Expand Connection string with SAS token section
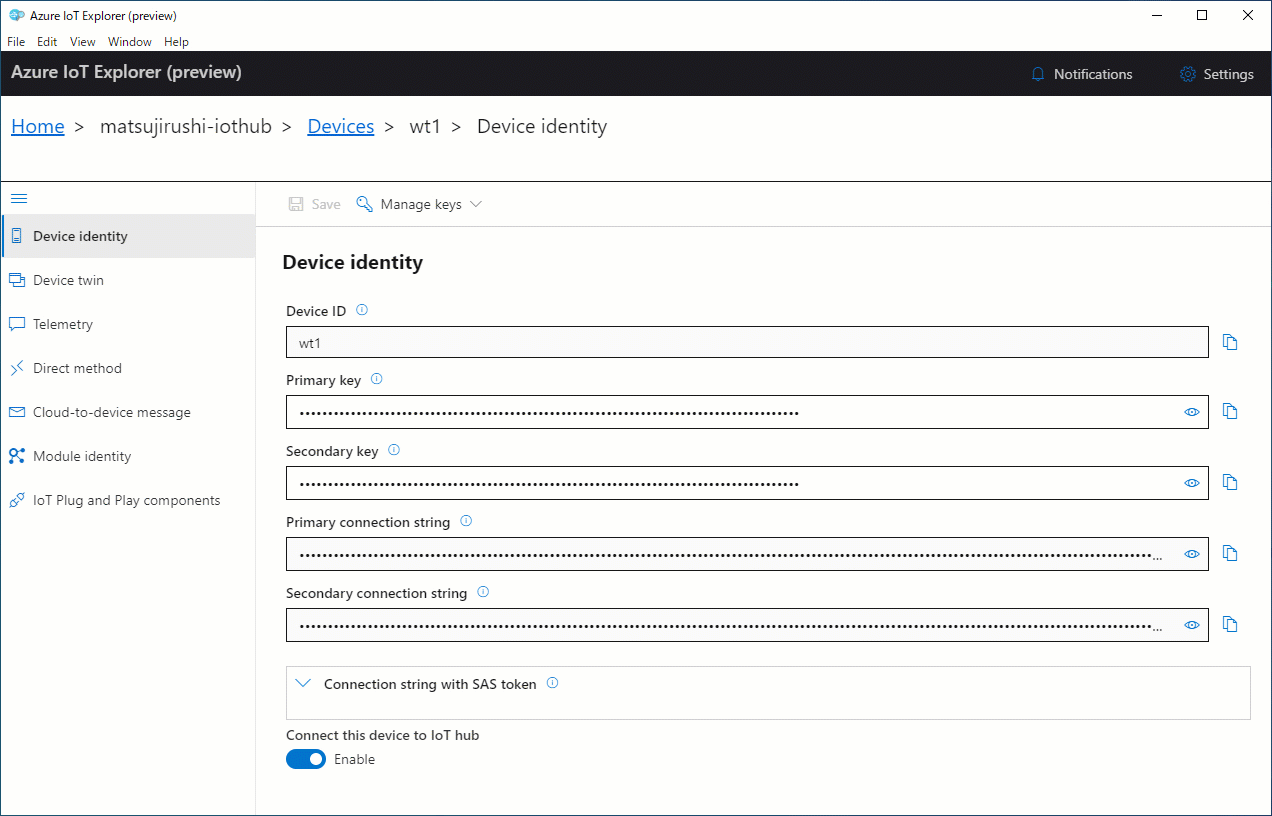Viewport: 1272px width, 816px height. [x=304, y=684]
